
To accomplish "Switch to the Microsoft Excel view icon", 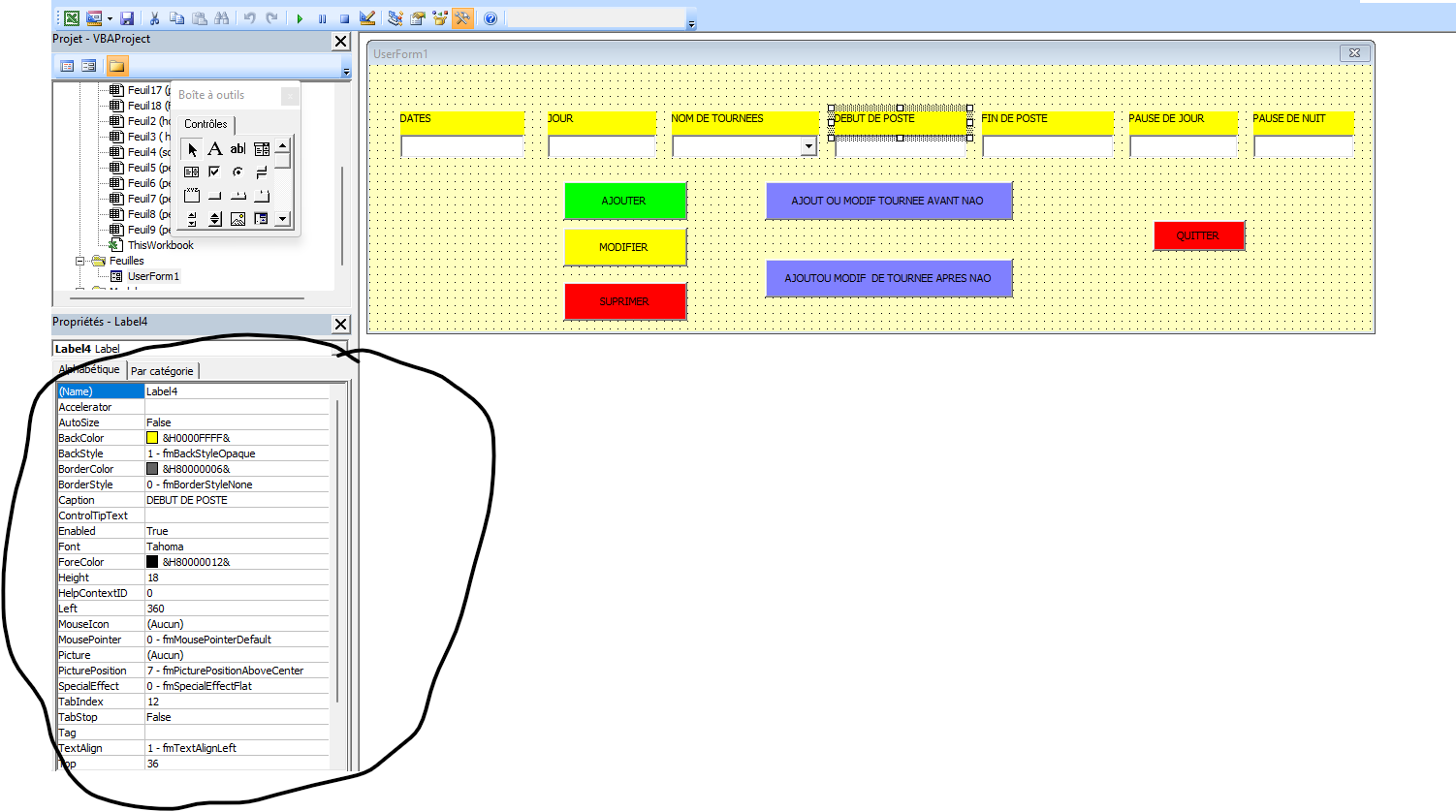I will (72, 17).
